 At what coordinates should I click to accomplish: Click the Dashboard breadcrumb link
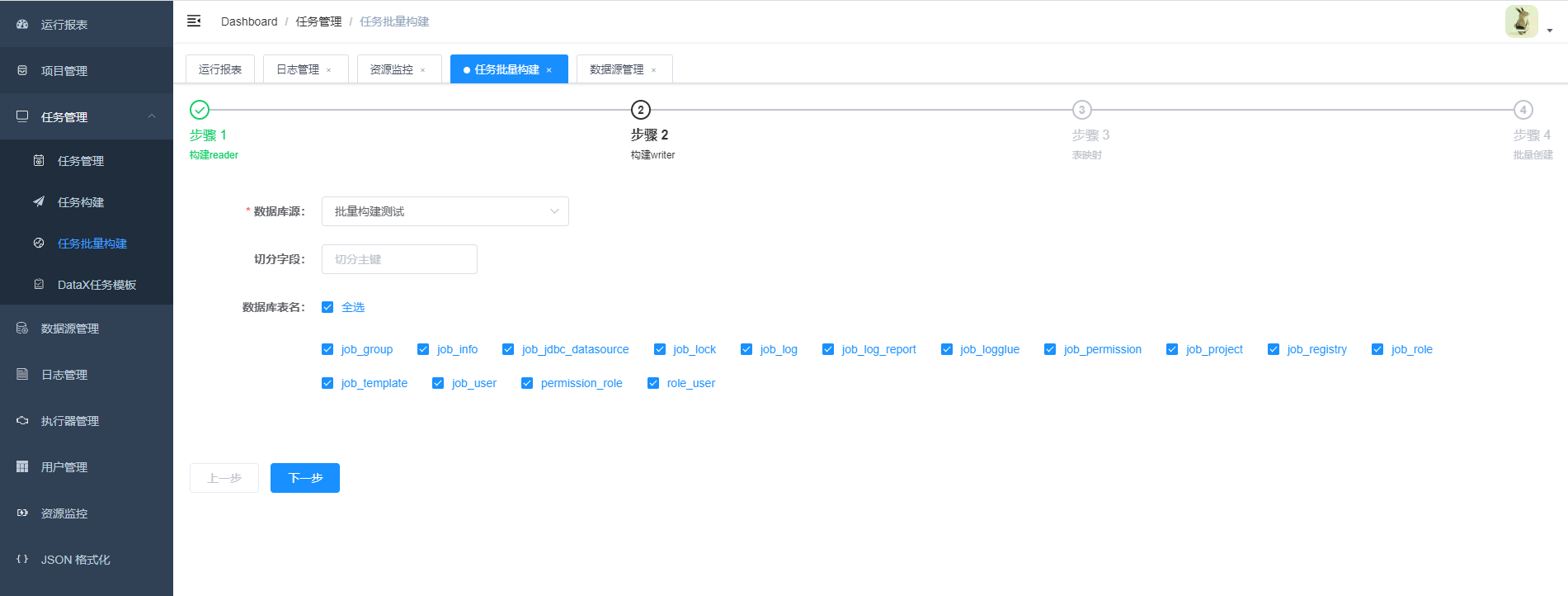click(x=249, y=21)
